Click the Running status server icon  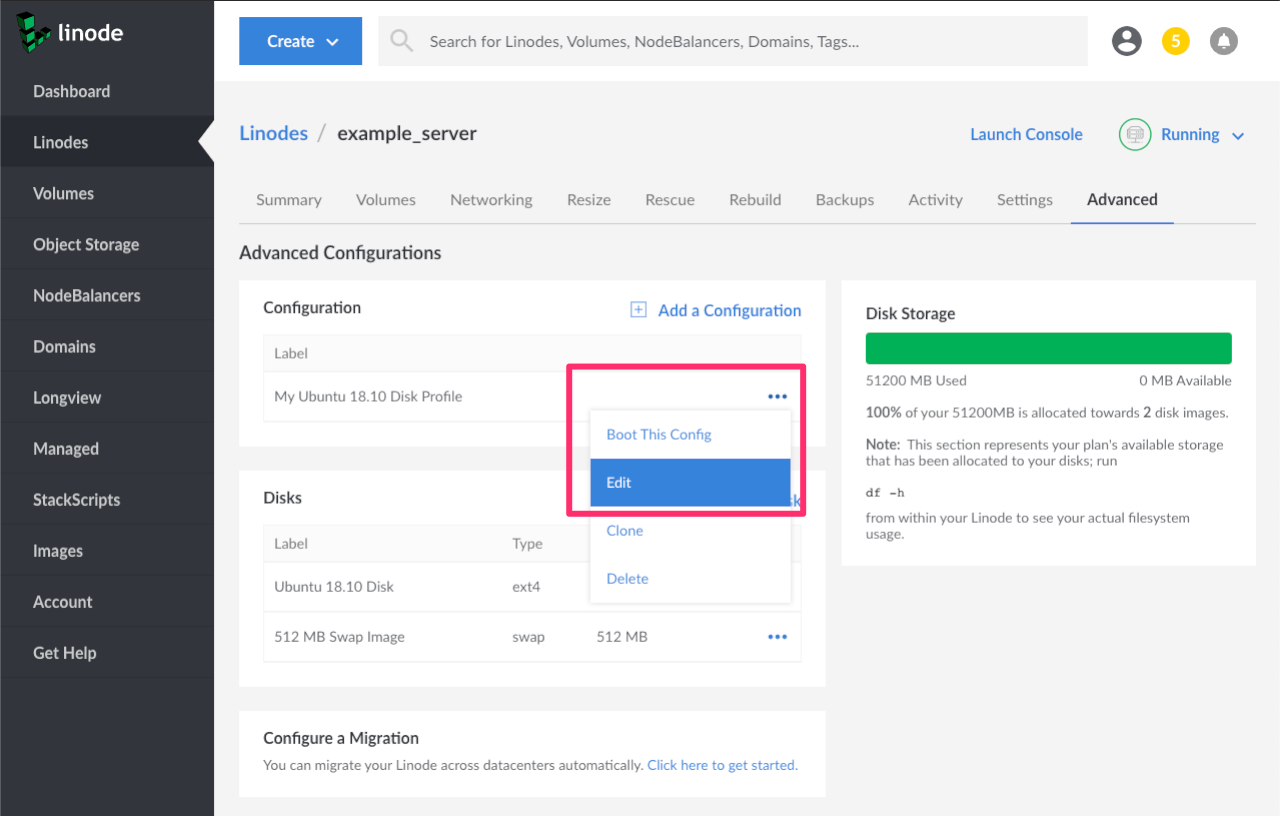[1135, 135]
